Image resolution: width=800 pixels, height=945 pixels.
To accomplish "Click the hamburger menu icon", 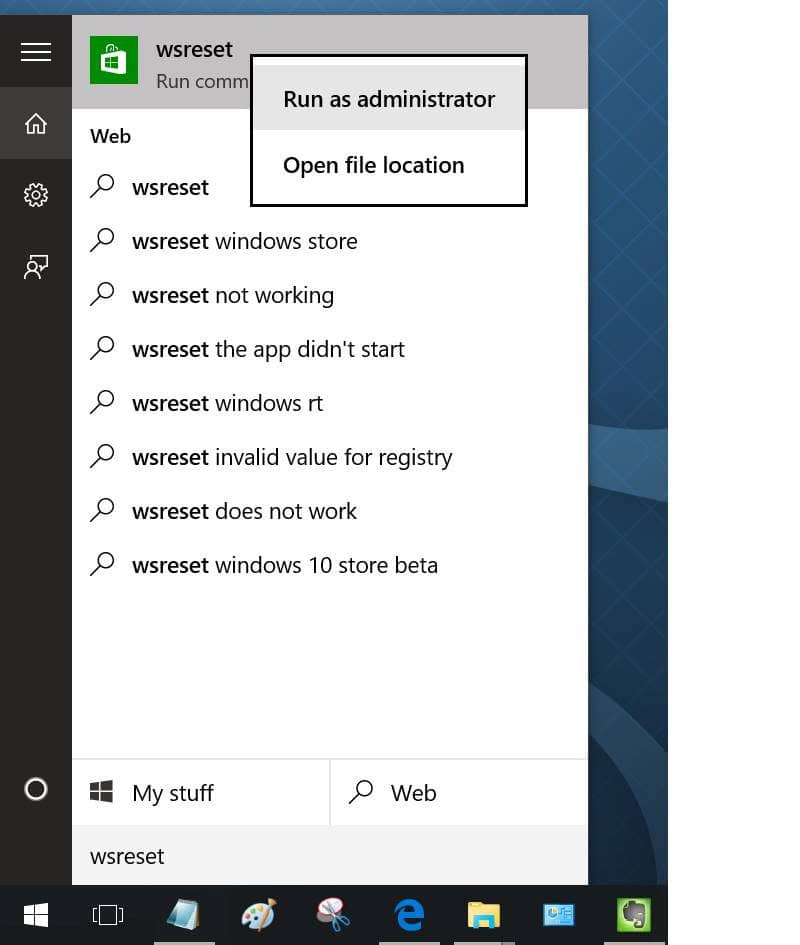I will pos(36,51).
